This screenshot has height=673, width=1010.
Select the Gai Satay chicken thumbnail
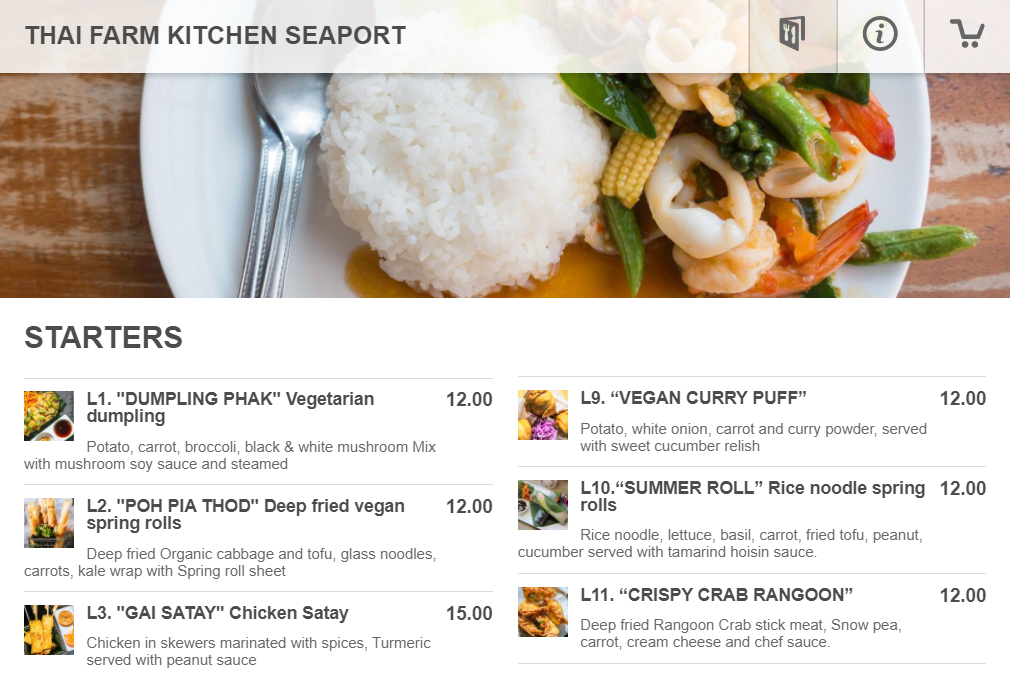49,630
